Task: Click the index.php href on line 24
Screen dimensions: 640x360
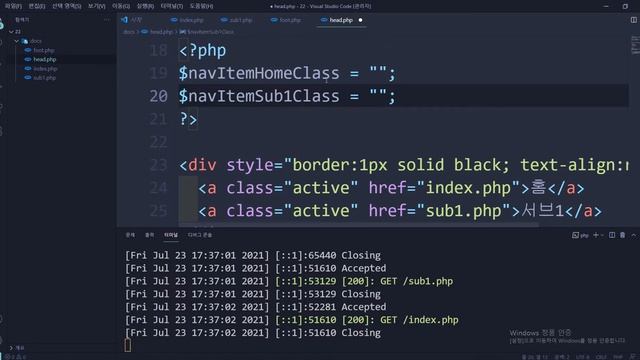Action: [x=468, y=188]
